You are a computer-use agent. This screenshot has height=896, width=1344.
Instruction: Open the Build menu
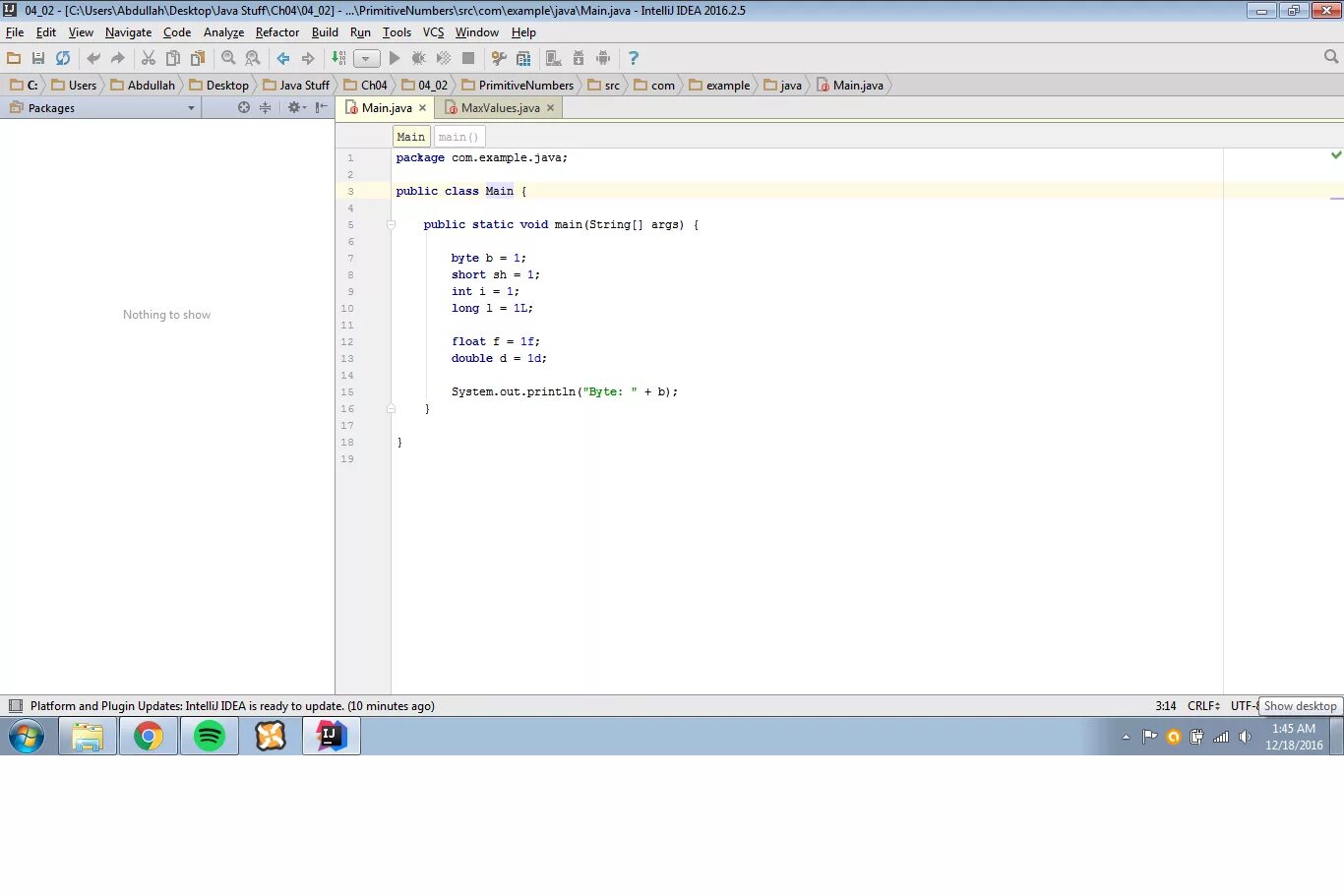tap(325, 32)
